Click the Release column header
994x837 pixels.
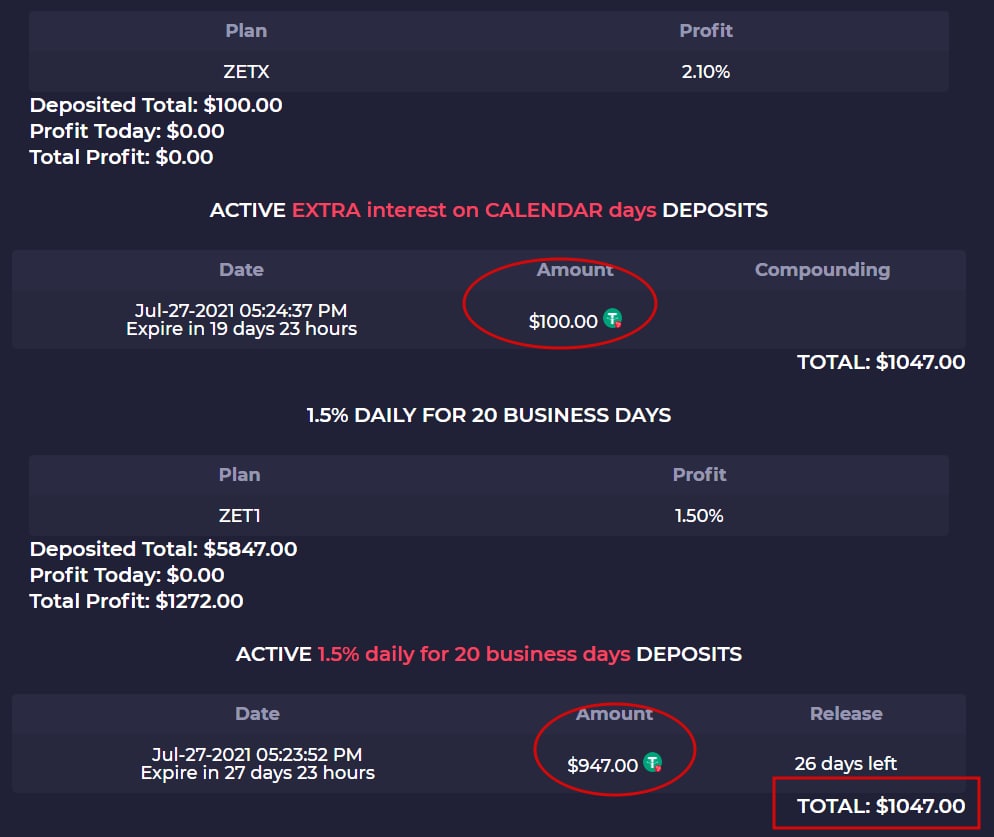click(x=846, y=713)
